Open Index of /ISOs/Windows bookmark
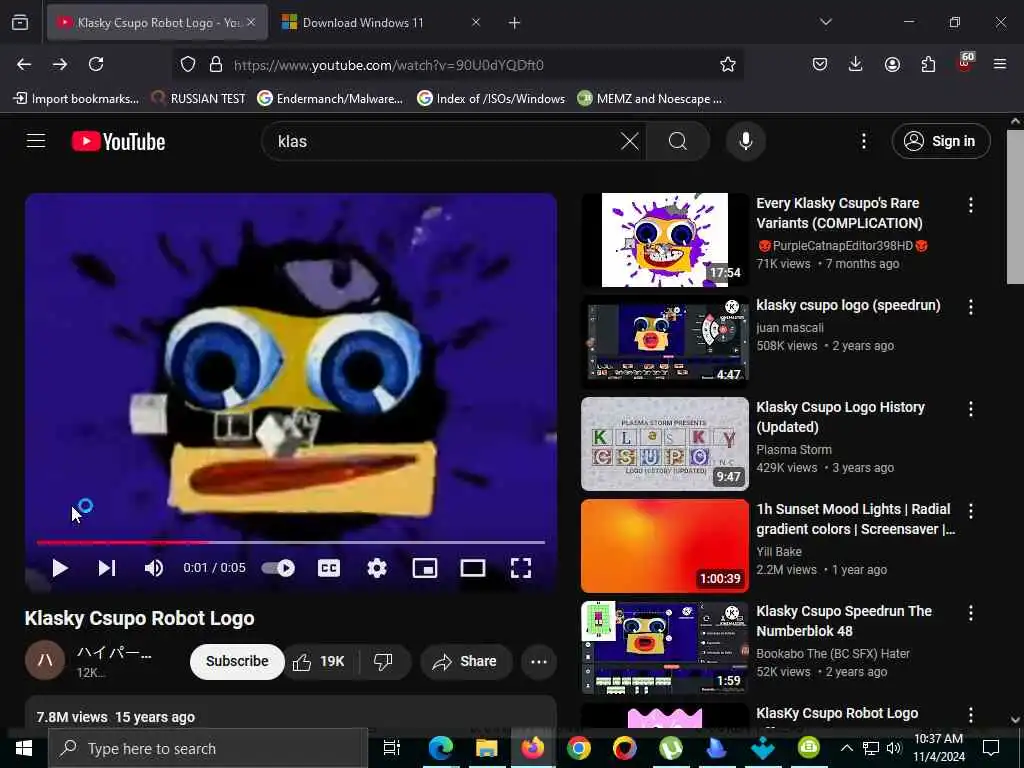Screen dimensions: 1024x768 [x=491, y=99]
